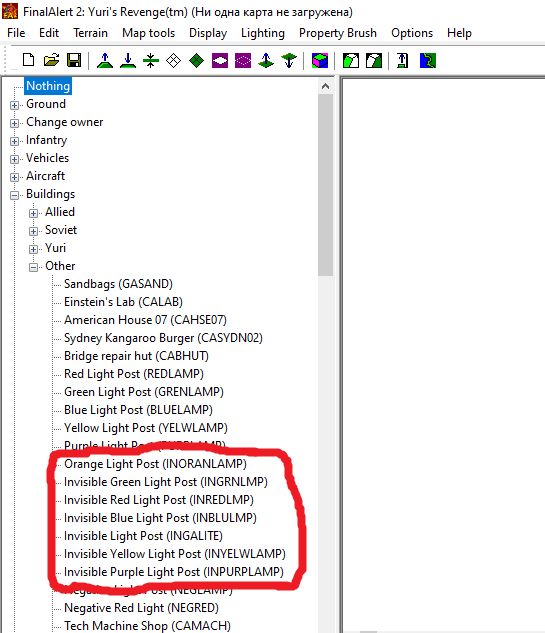Select the Raise ground tool
The width and height of the screenshot is (545, 633).
(105, 61)
